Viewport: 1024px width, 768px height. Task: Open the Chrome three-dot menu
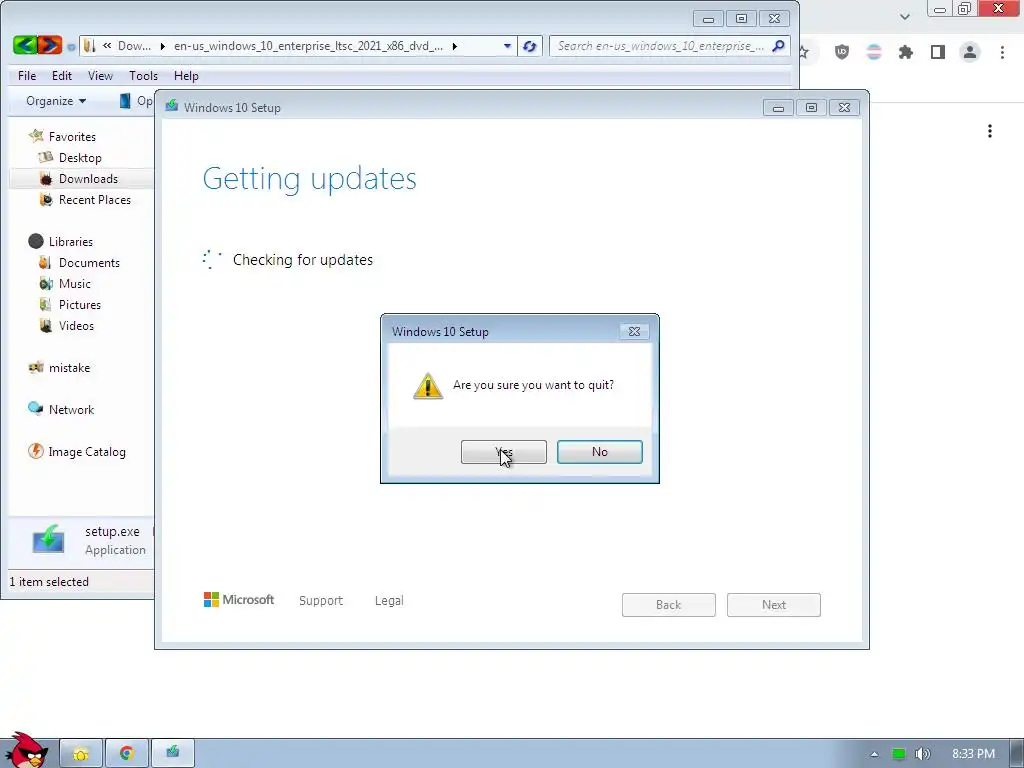tap(1002, 52)
